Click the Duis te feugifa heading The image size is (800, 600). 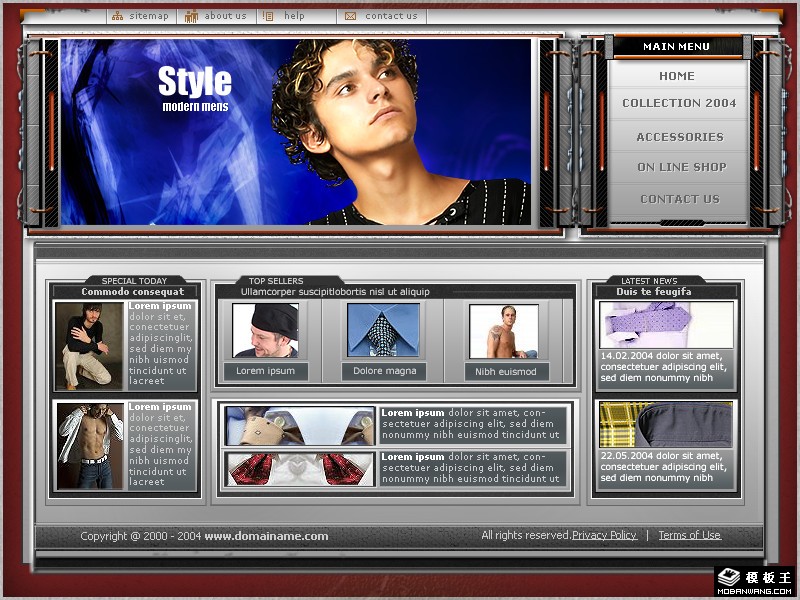[x=654, y=292]
